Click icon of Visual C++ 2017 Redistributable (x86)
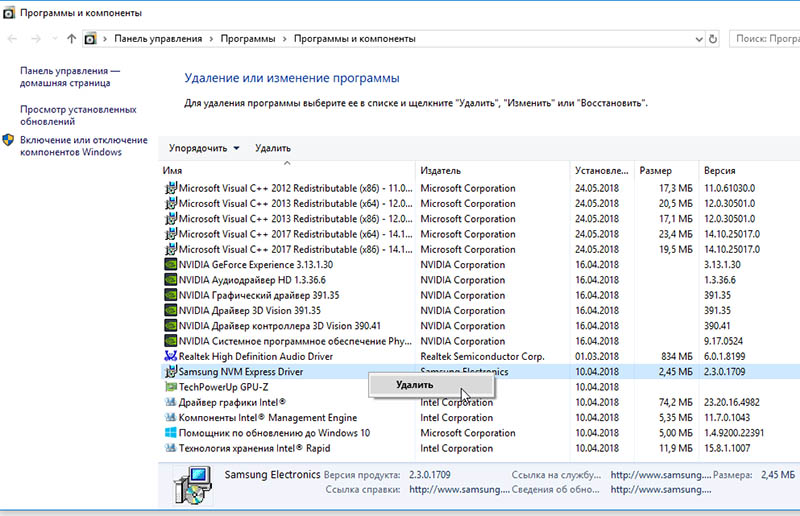 point(170,249)
